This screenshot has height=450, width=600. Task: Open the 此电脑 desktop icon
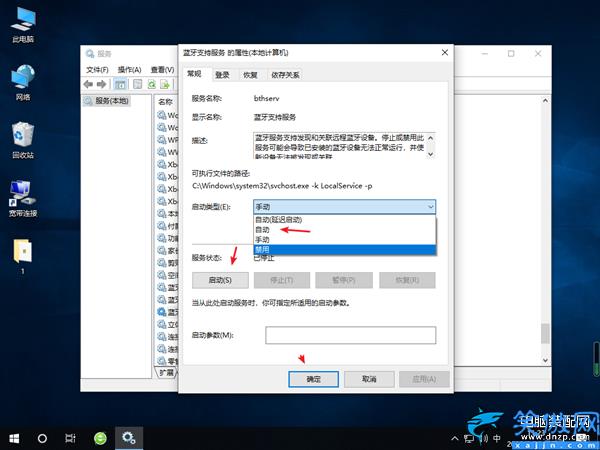click(x=23, y=25)
